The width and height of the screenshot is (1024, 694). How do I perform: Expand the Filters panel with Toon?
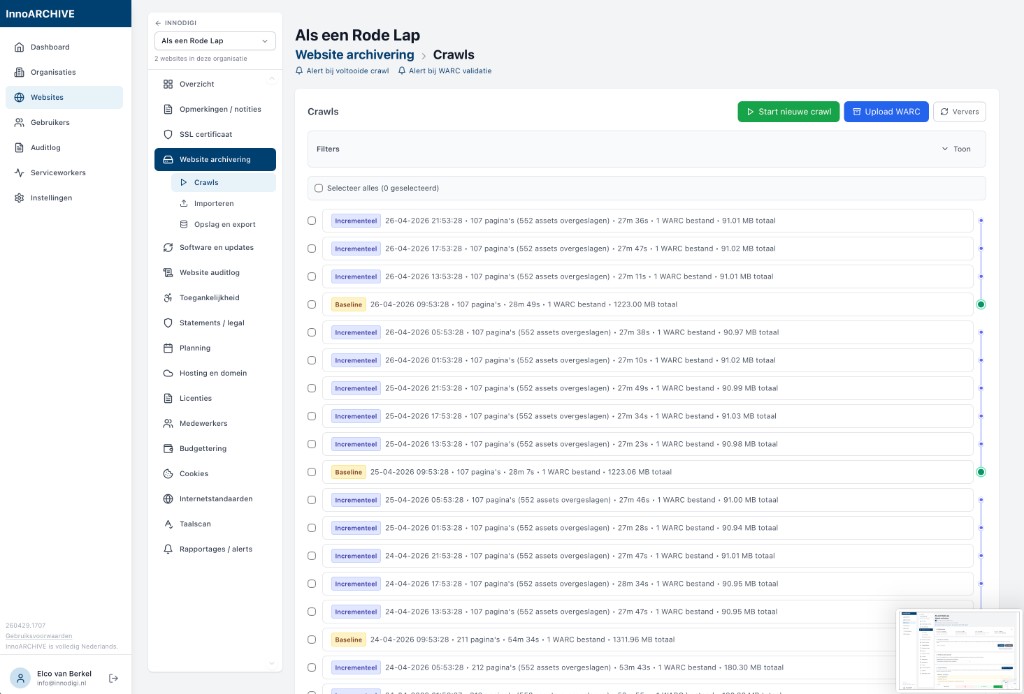pos(956,149)
